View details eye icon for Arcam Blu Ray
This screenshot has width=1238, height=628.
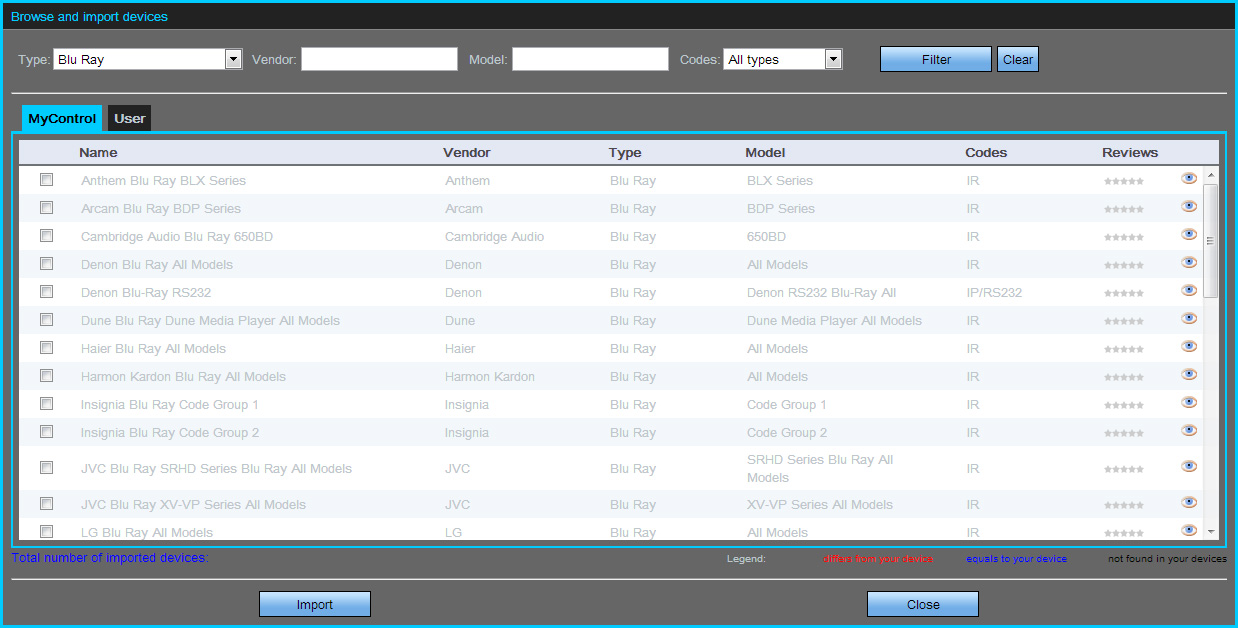point(1189,206)
